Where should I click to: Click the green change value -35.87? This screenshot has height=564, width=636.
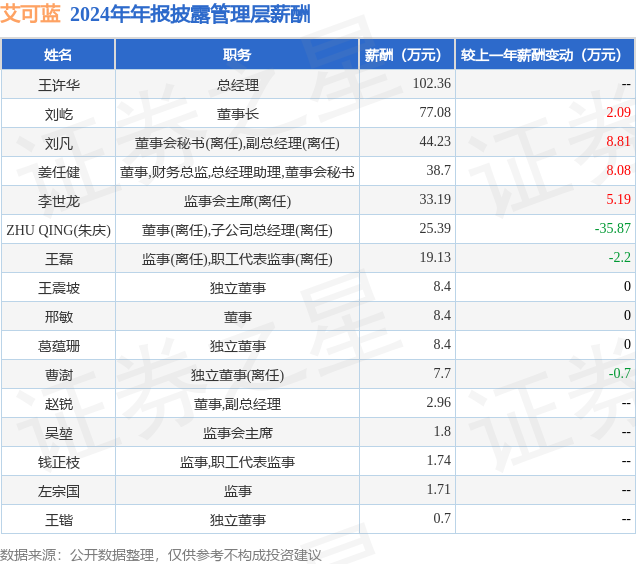tap(613, 228)
